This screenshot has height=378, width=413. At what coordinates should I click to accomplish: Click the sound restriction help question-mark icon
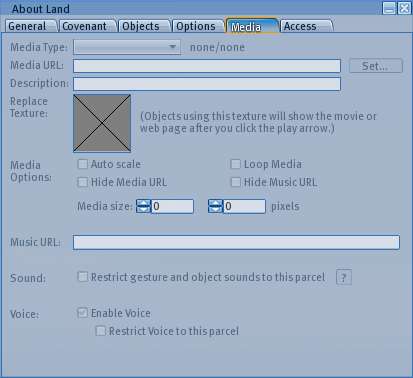click(344, 277)
